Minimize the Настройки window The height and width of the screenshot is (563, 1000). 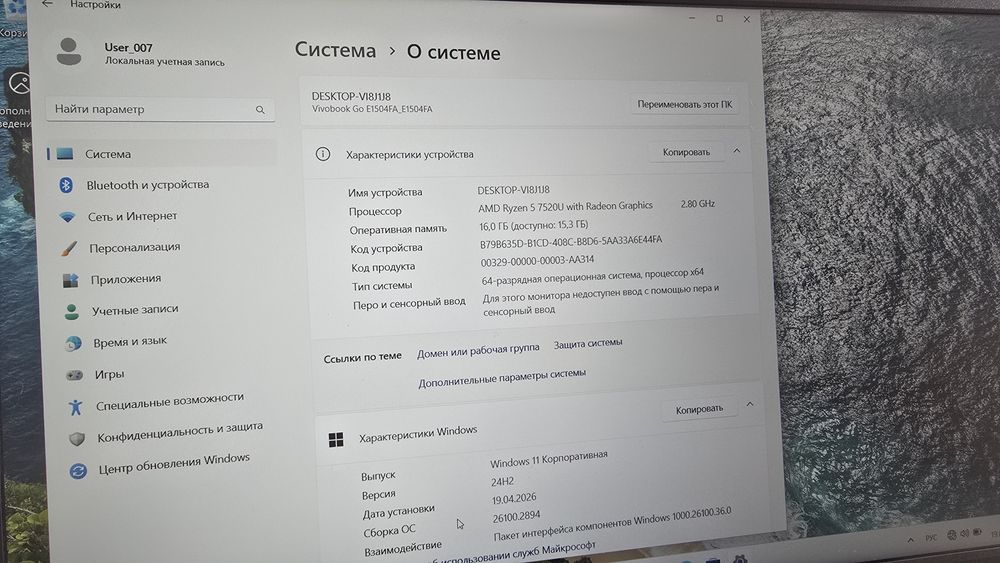point(692,18)
